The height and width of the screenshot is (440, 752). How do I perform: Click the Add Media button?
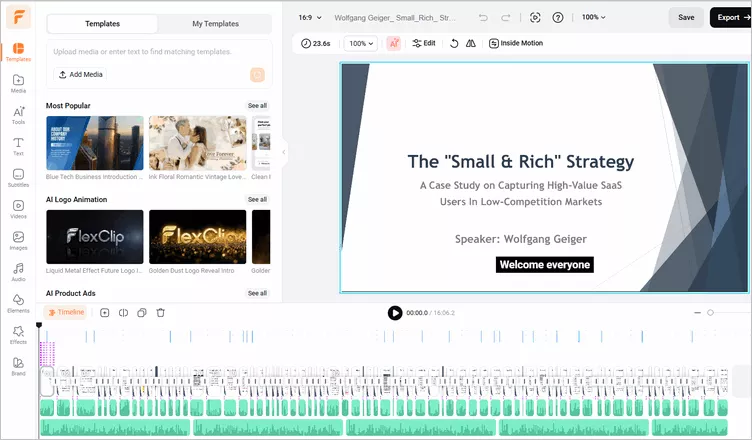click(80, 74)
